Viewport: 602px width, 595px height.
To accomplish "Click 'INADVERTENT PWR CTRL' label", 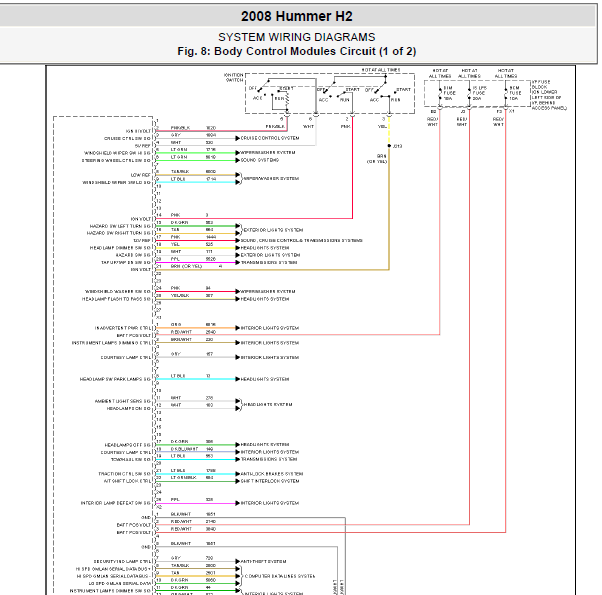I will pos(123,328).
